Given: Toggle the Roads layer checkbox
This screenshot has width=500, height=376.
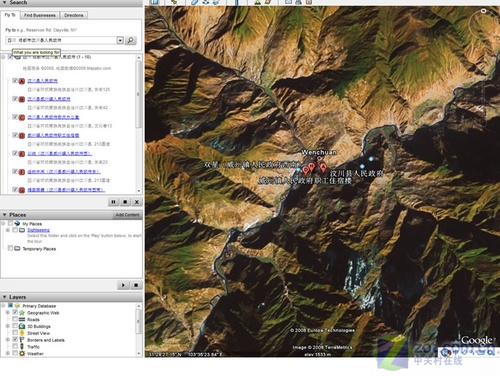Looking at the screenshot, I should click(15, 319).
